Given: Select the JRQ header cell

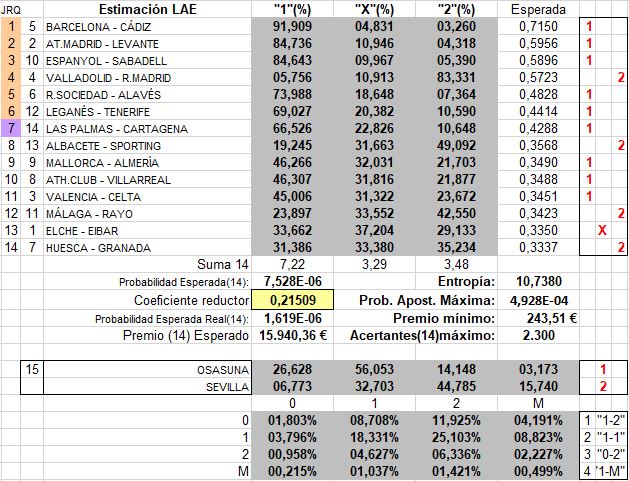Looking at the screenshot, I should point(10,9).
